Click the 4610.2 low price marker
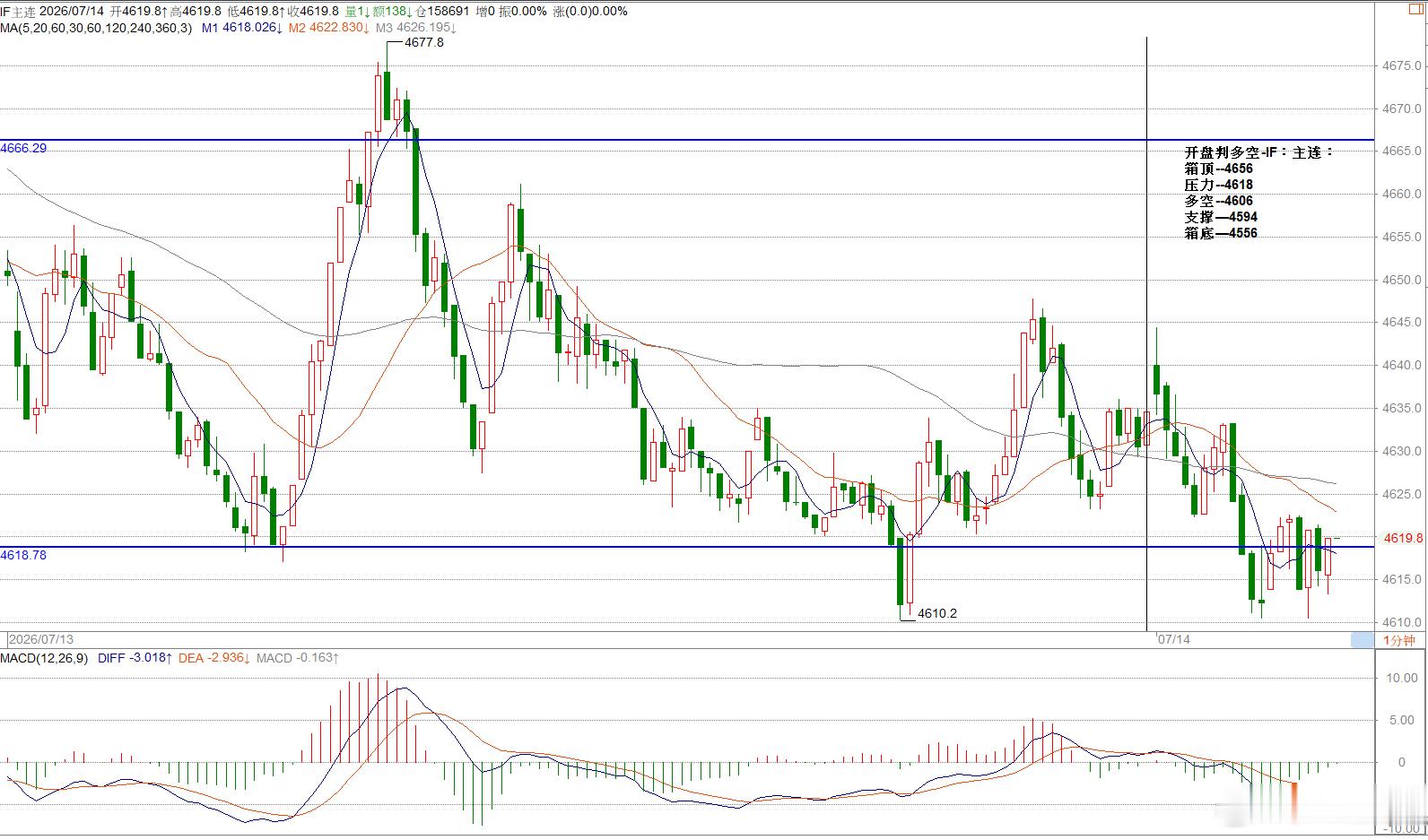1428x840 pixels. point(936,613)
